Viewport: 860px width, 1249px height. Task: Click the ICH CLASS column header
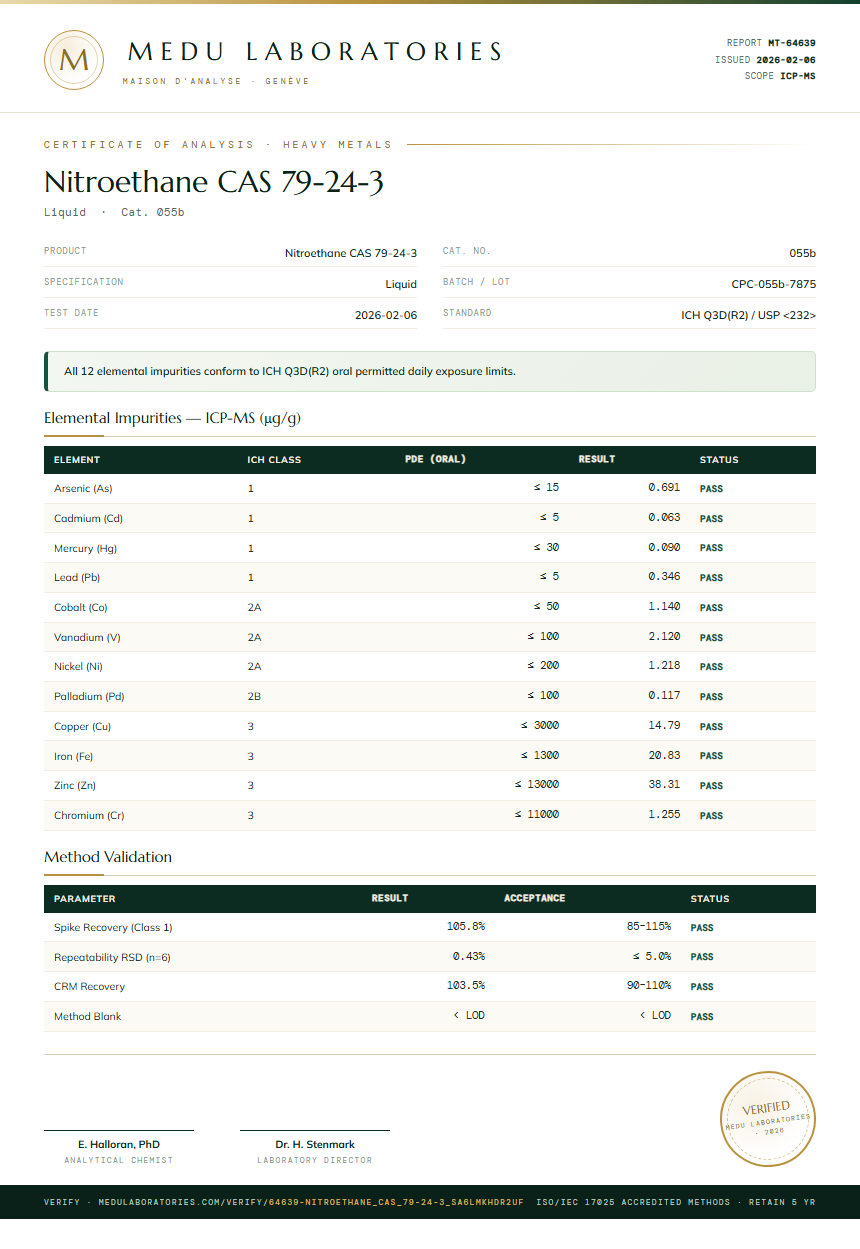tap(274, 460)
